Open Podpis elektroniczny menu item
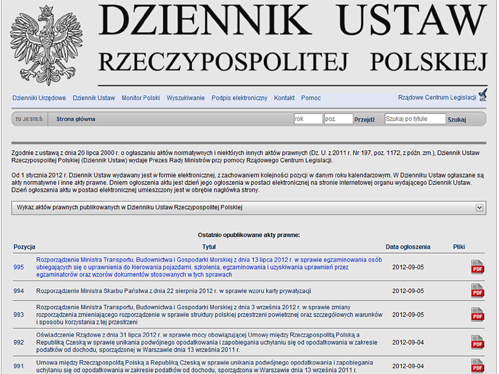Image resolution: width=499 pixels, height=374 pixels. point(239,98)
